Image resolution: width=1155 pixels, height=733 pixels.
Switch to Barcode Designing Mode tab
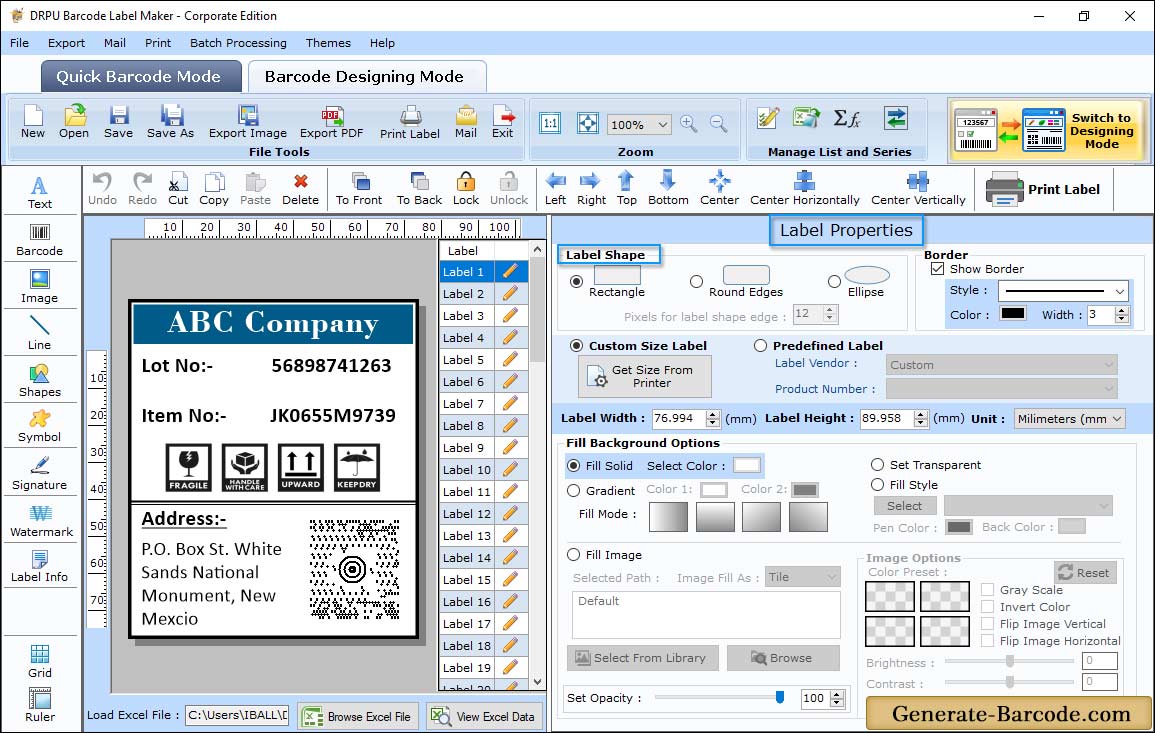point(366,77)
